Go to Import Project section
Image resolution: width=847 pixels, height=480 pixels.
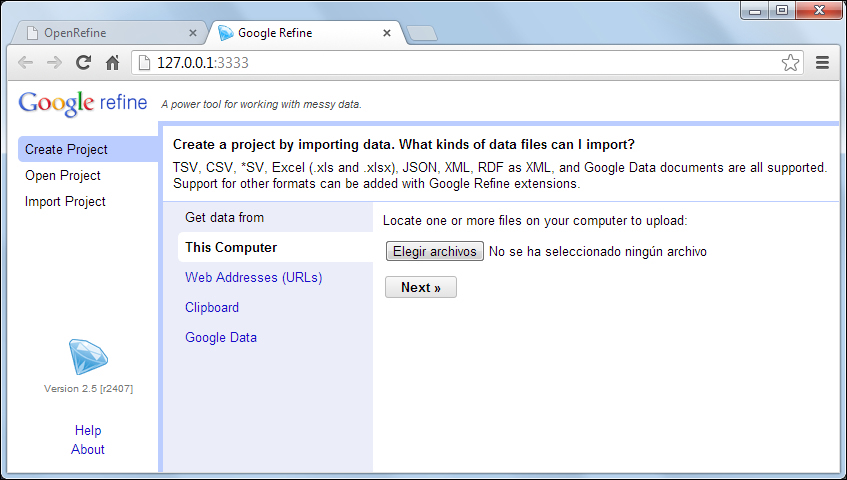pos(65,201)
